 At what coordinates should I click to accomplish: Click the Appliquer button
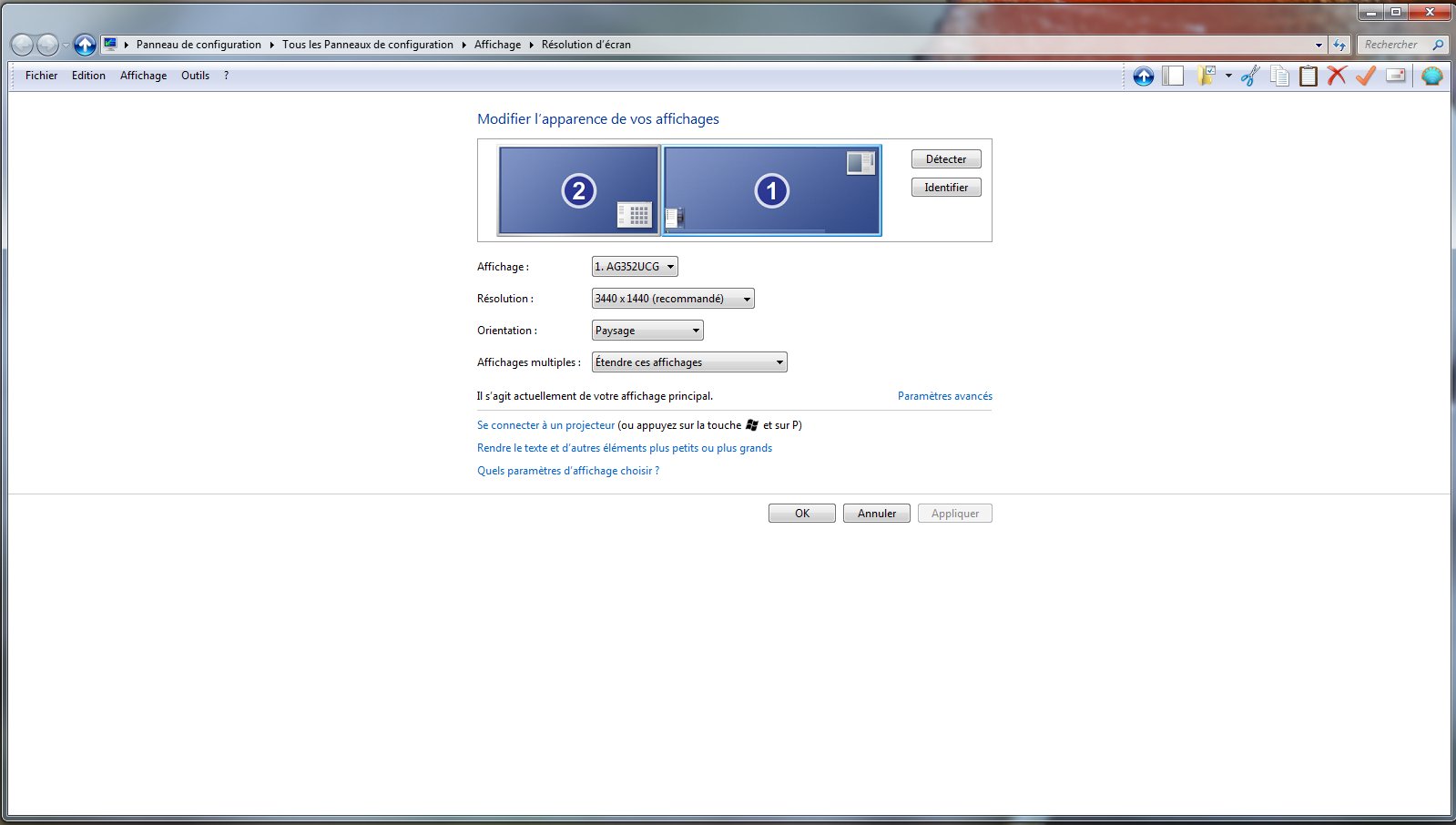pos(955,514)
